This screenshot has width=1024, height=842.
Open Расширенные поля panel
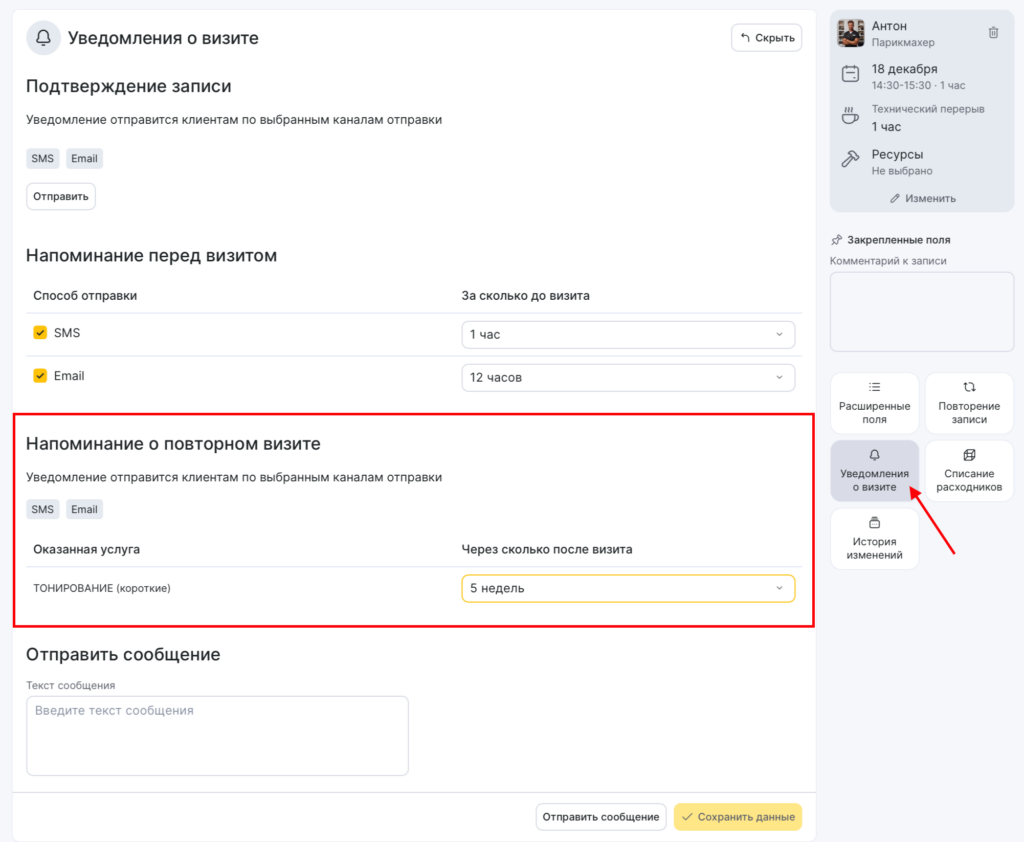[x=874, y=403]
